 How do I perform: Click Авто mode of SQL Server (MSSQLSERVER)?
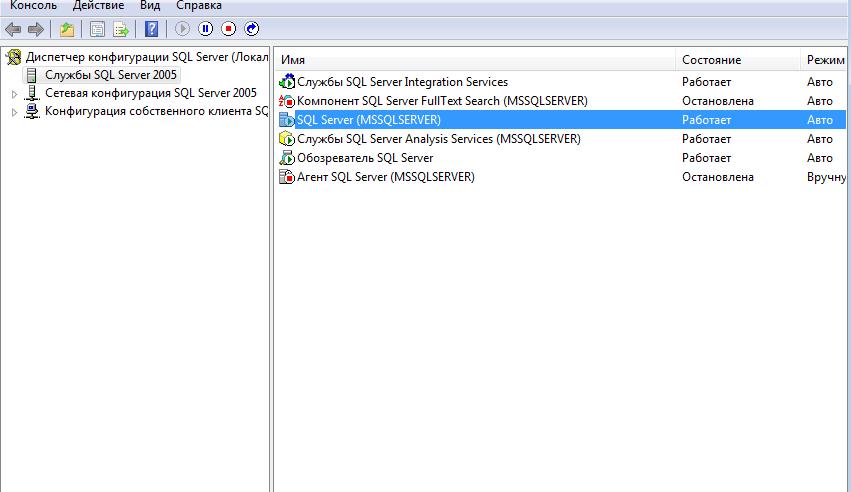(820, 120)
